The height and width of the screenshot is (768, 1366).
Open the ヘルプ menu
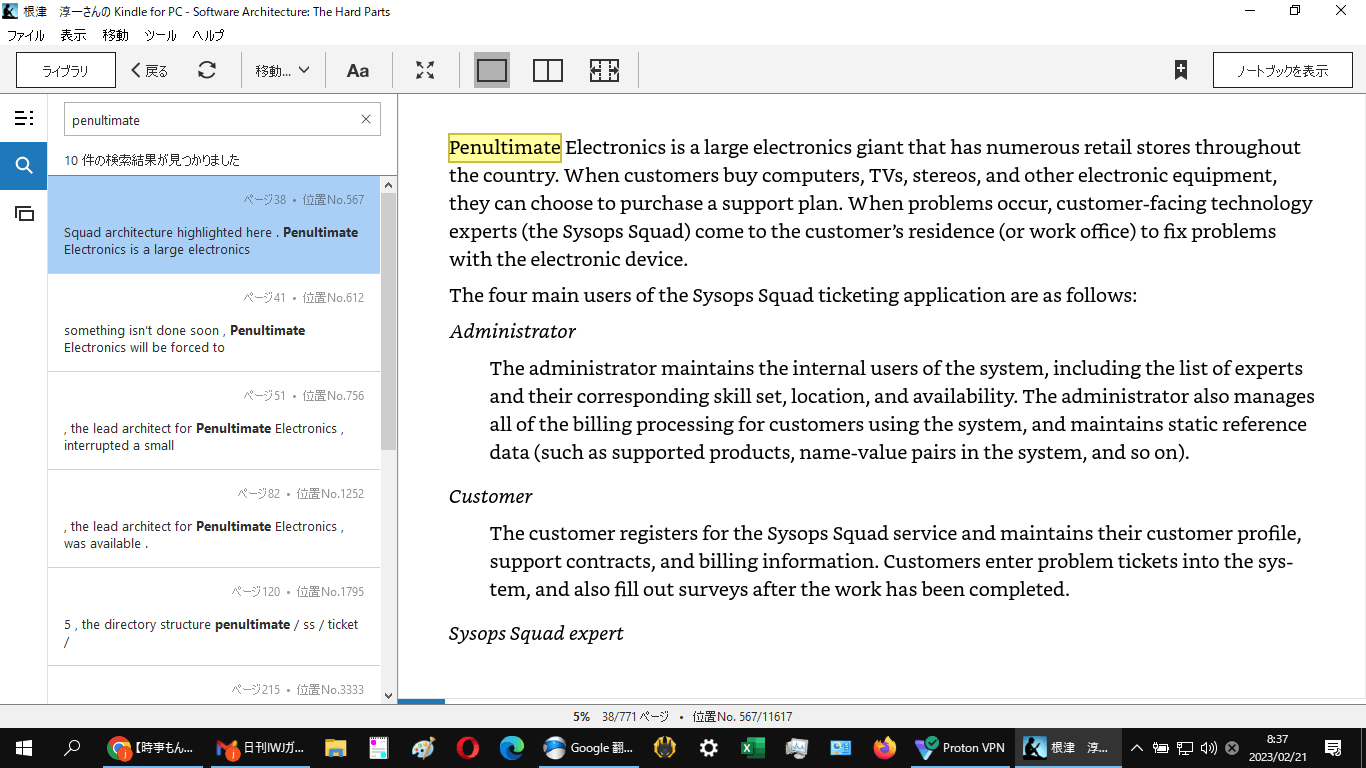[x=208, y=35]
